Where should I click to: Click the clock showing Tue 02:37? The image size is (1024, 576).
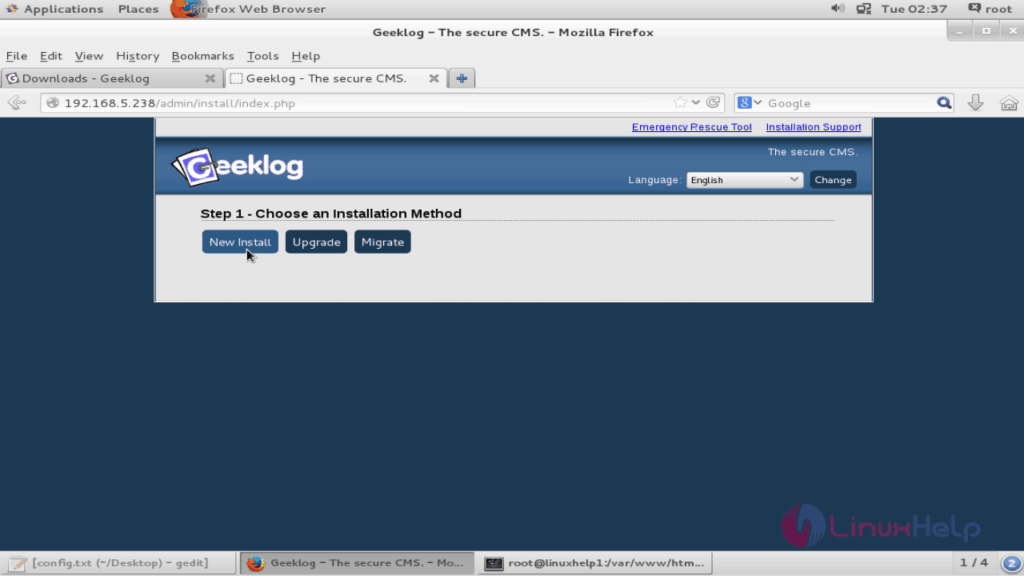pos(914,8)
